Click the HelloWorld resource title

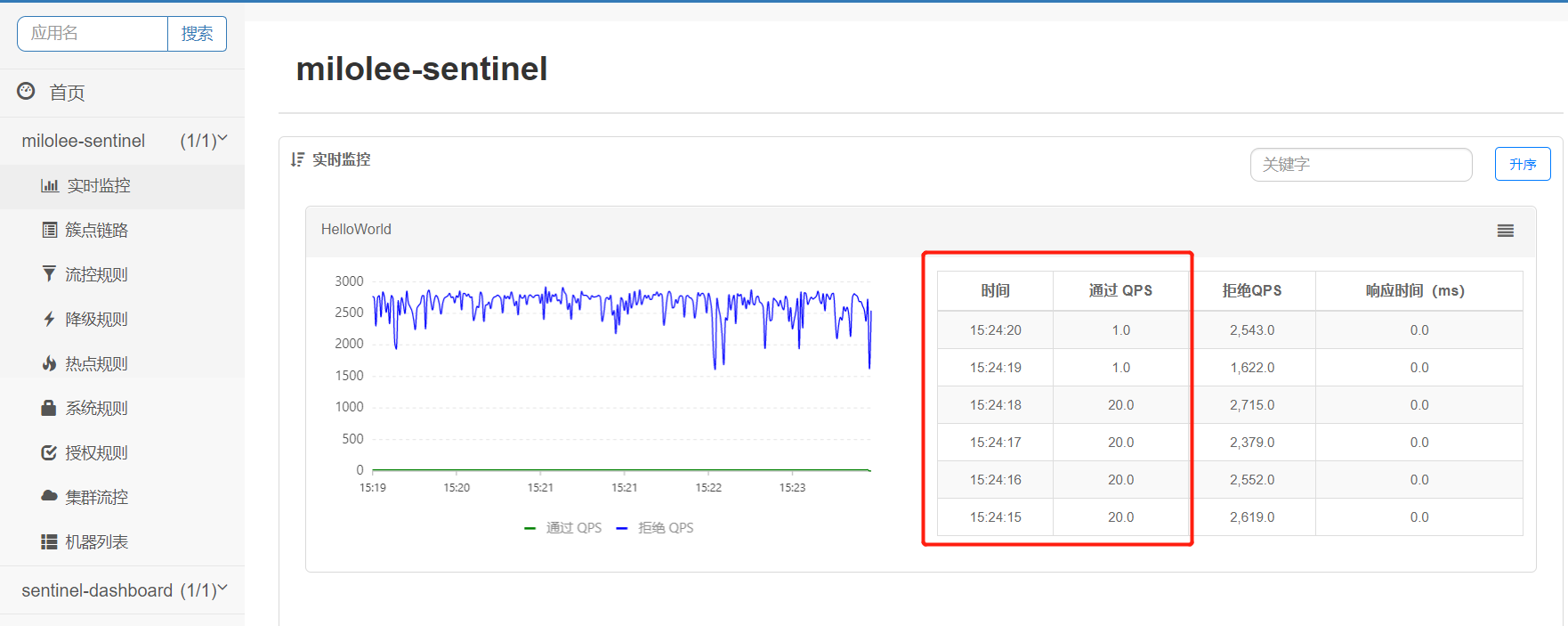(356, 230)
